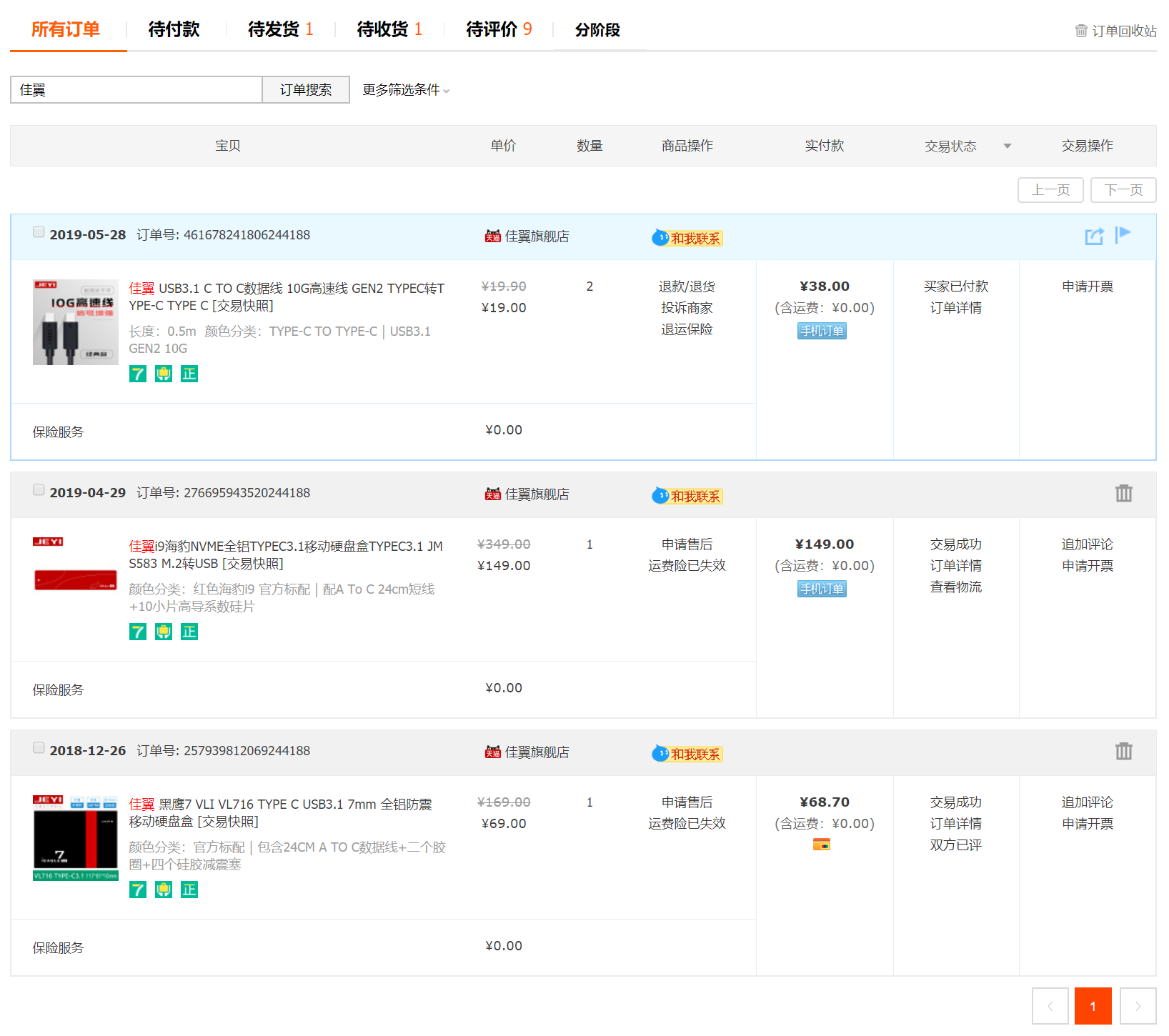
Task: Click the 上一页 button
Action: click(x=1050, y=190)
